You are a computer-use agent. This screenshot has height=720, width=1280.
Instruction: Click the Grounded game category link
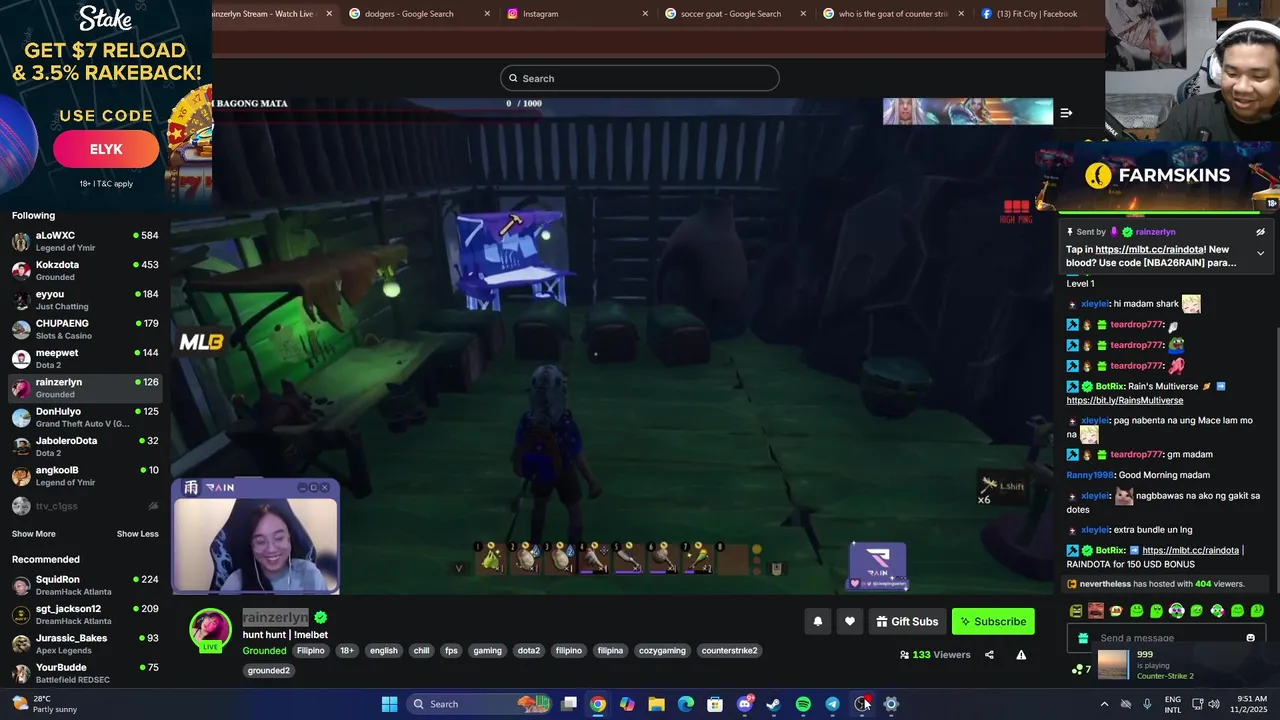tap(264, 651)
